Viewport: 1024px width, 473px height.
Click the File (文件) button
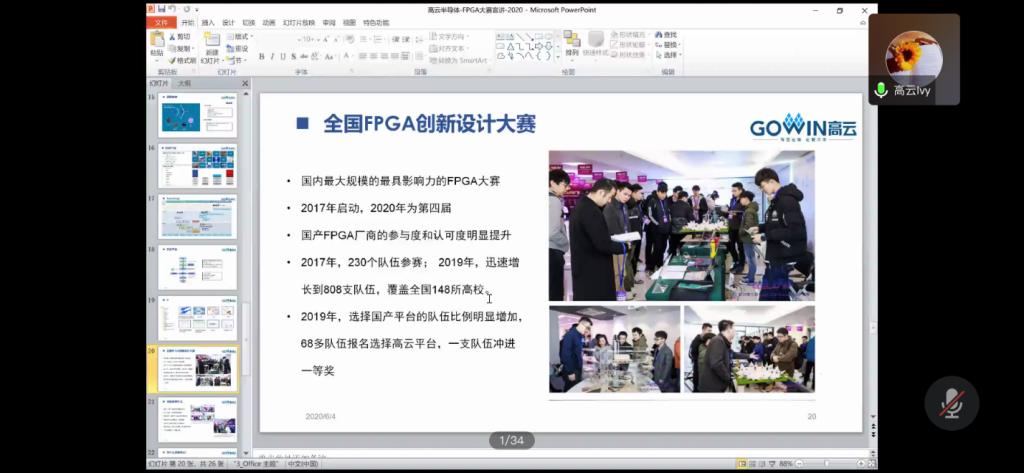point(161,22)
